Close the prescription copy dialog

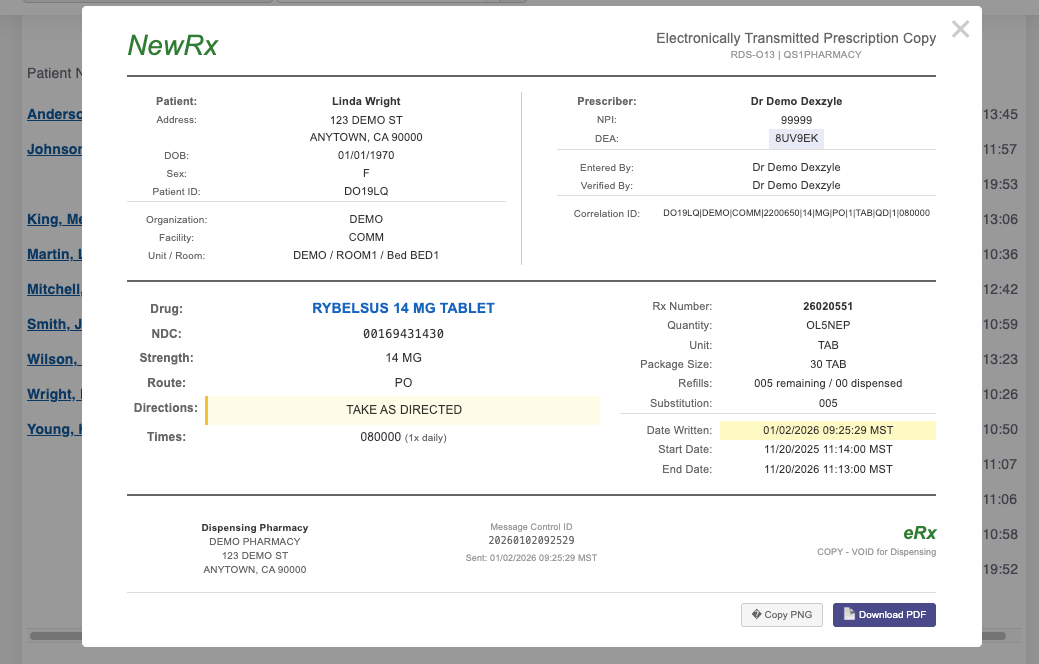coord(960,29)
